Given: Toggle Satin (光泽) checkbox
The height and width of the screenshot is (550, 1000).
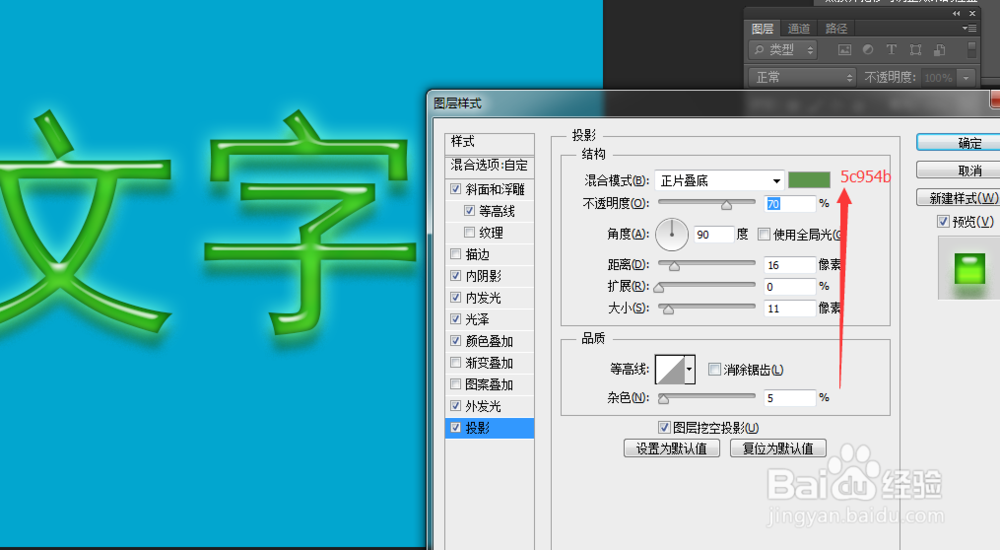Looking at the screenshot, I should click(x=455, y=319).
